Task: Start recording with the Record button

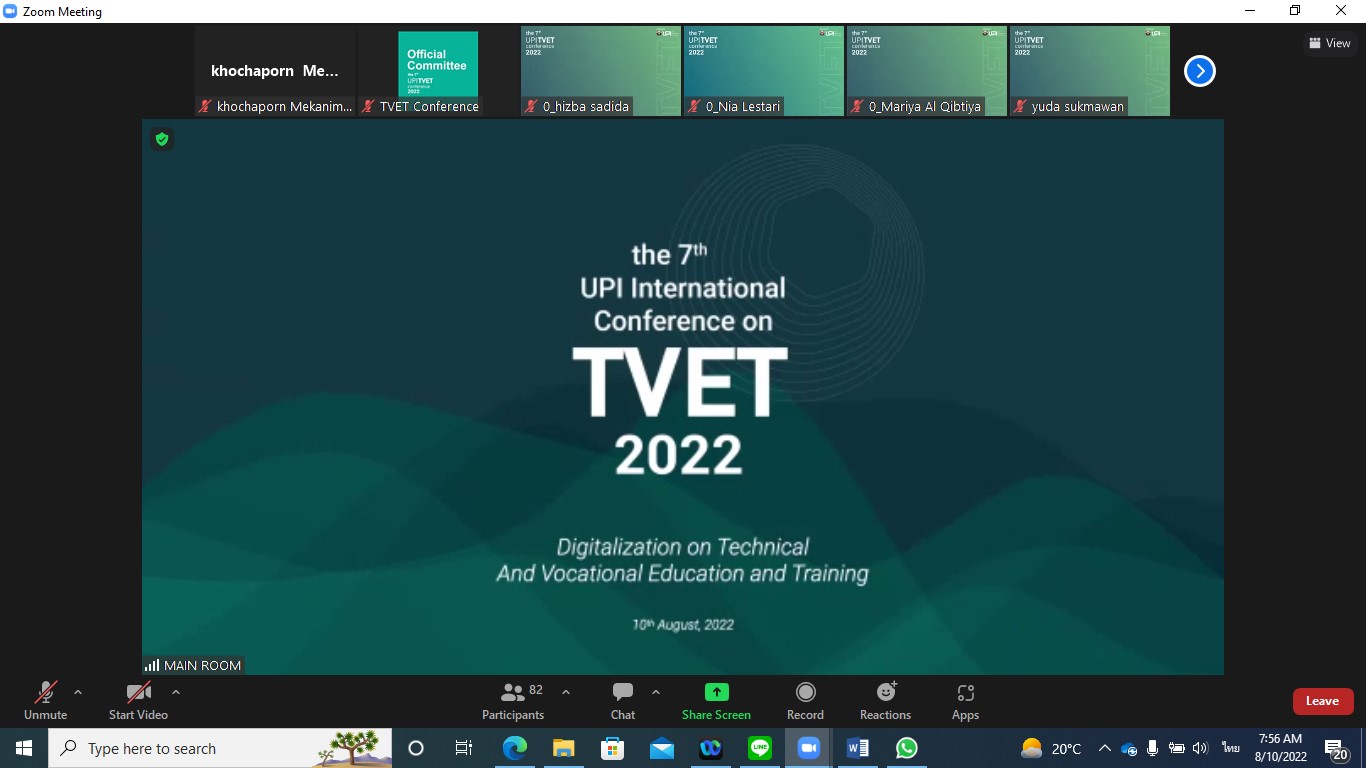Action: [x=805, y=701]
